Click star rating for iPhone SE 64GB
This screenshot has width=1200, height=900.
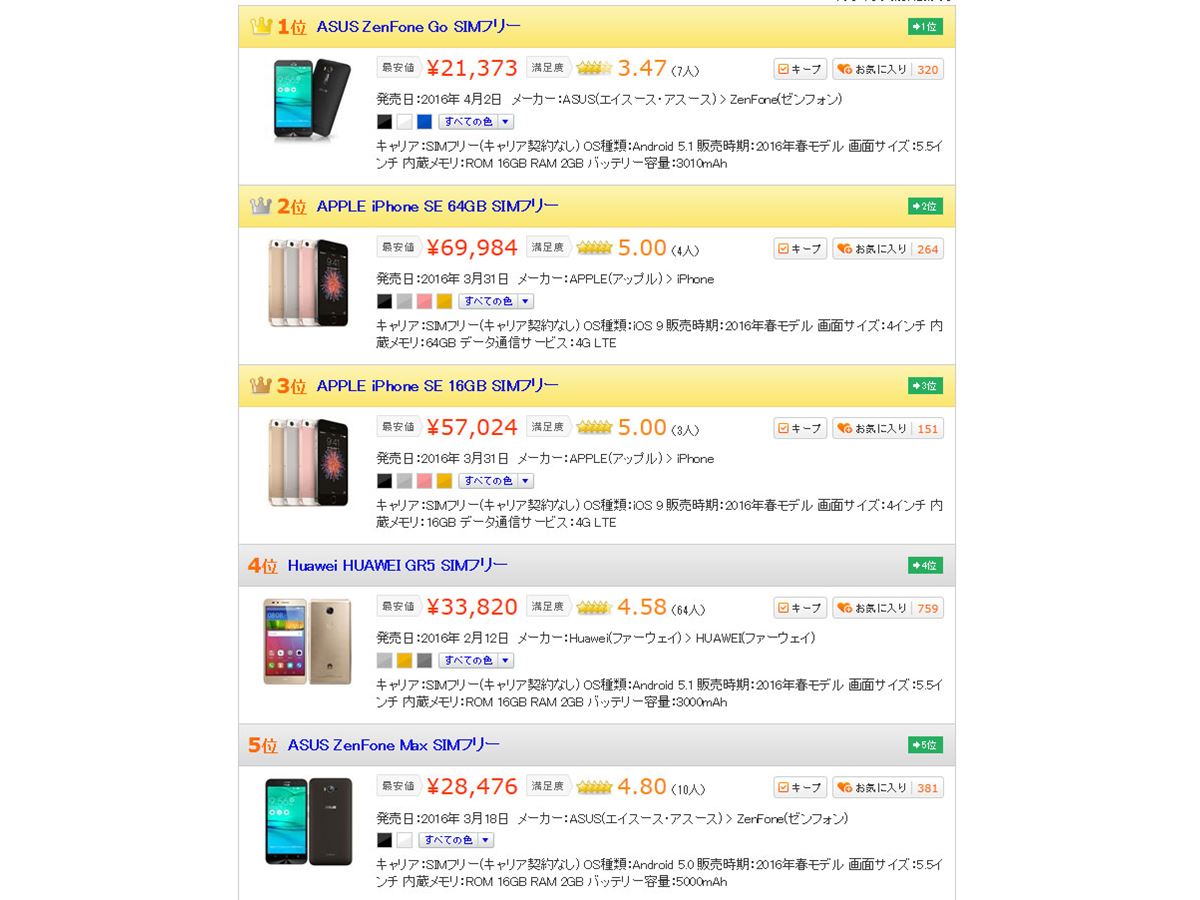click(595, 248)
